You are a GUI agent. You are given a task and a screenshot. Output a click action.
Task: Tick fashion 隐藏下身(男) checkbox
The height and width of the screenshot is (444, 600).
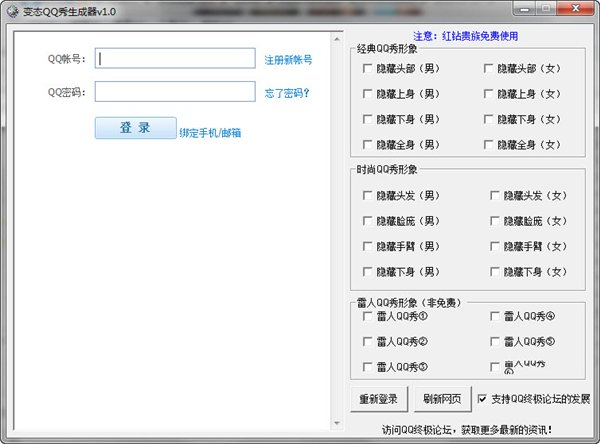click(367, 272)
